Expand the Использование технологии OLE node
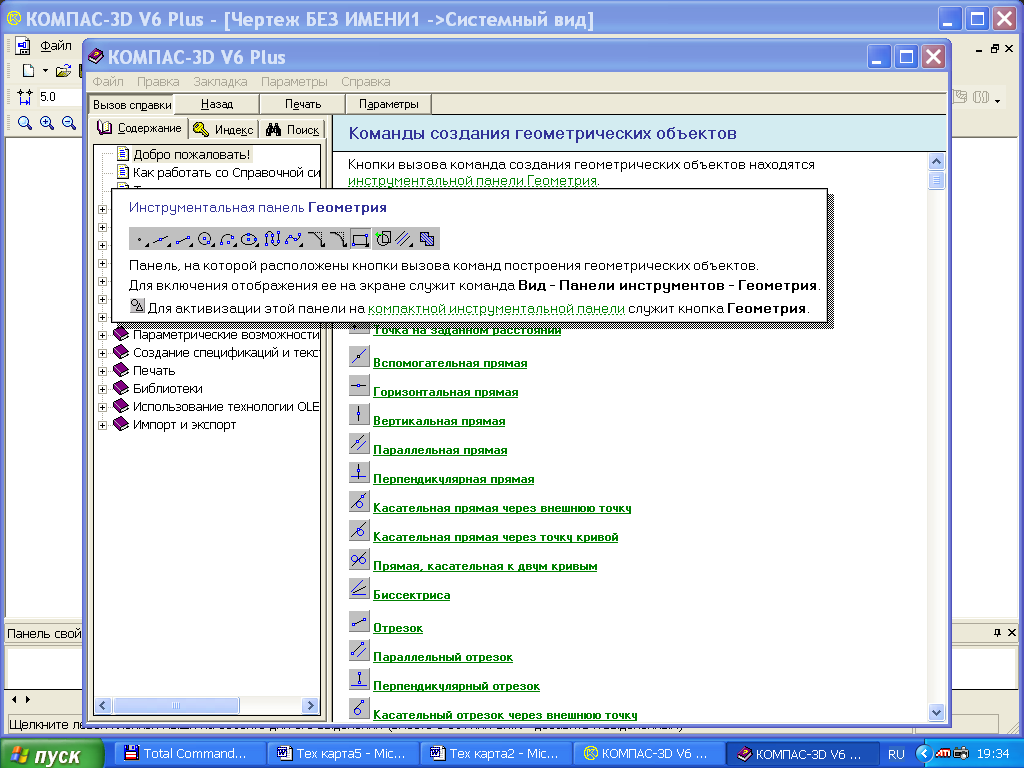The width and height of the screenshot is (1024, 768). pyautogui.click(x=103, y=407)
